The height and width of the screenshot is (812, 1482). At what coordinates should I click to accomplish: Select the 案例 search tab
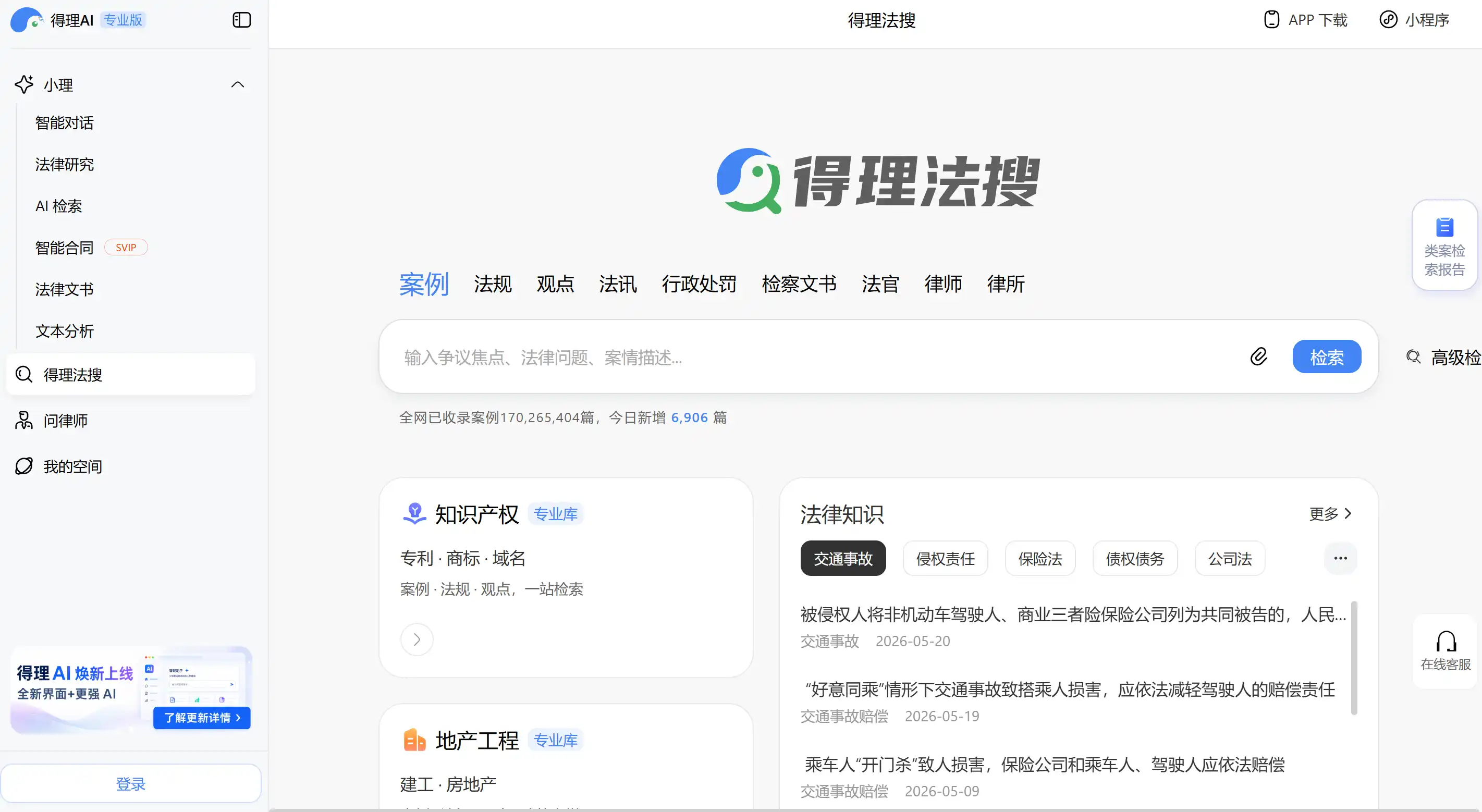(x=424, y=284)
